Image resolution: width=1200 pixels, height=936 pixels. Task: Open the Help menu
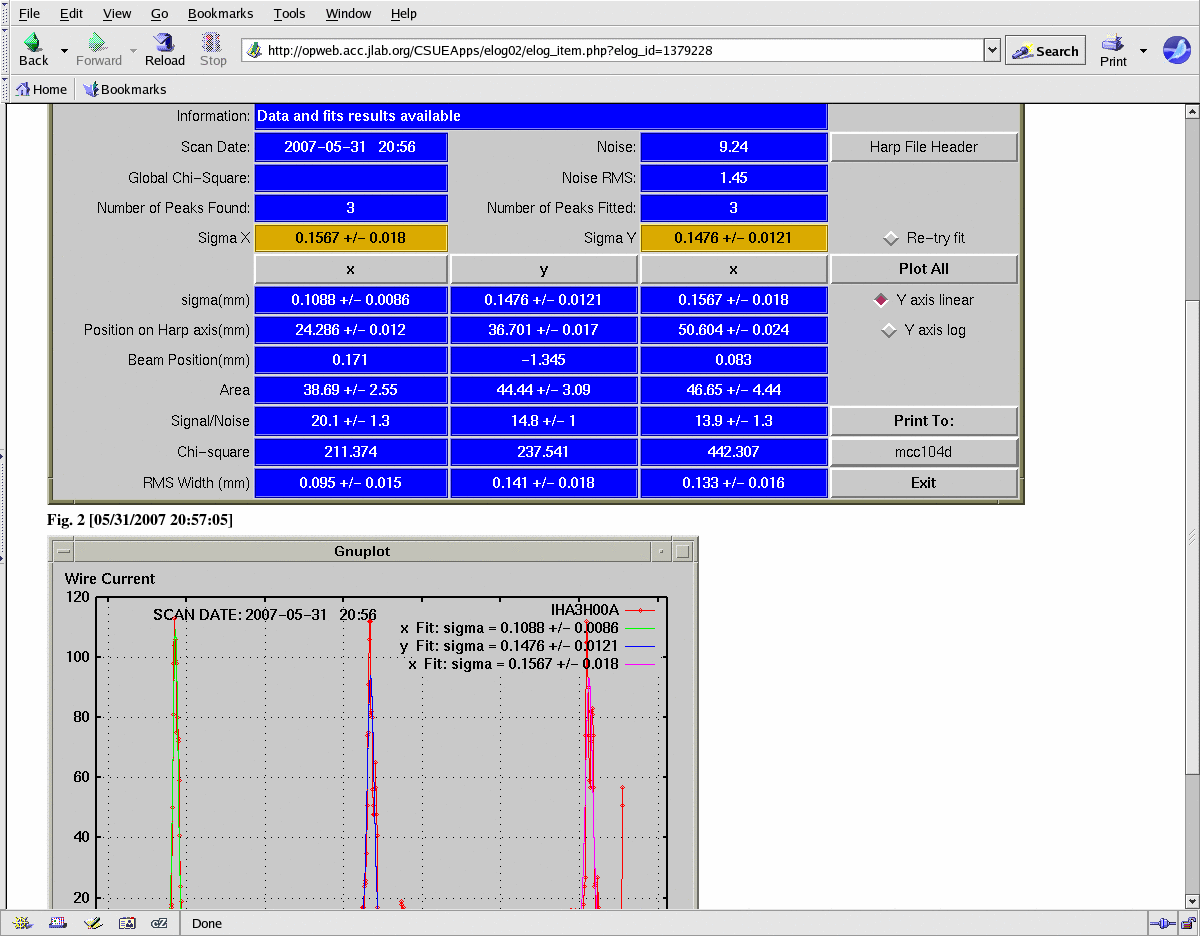[404, 13]
